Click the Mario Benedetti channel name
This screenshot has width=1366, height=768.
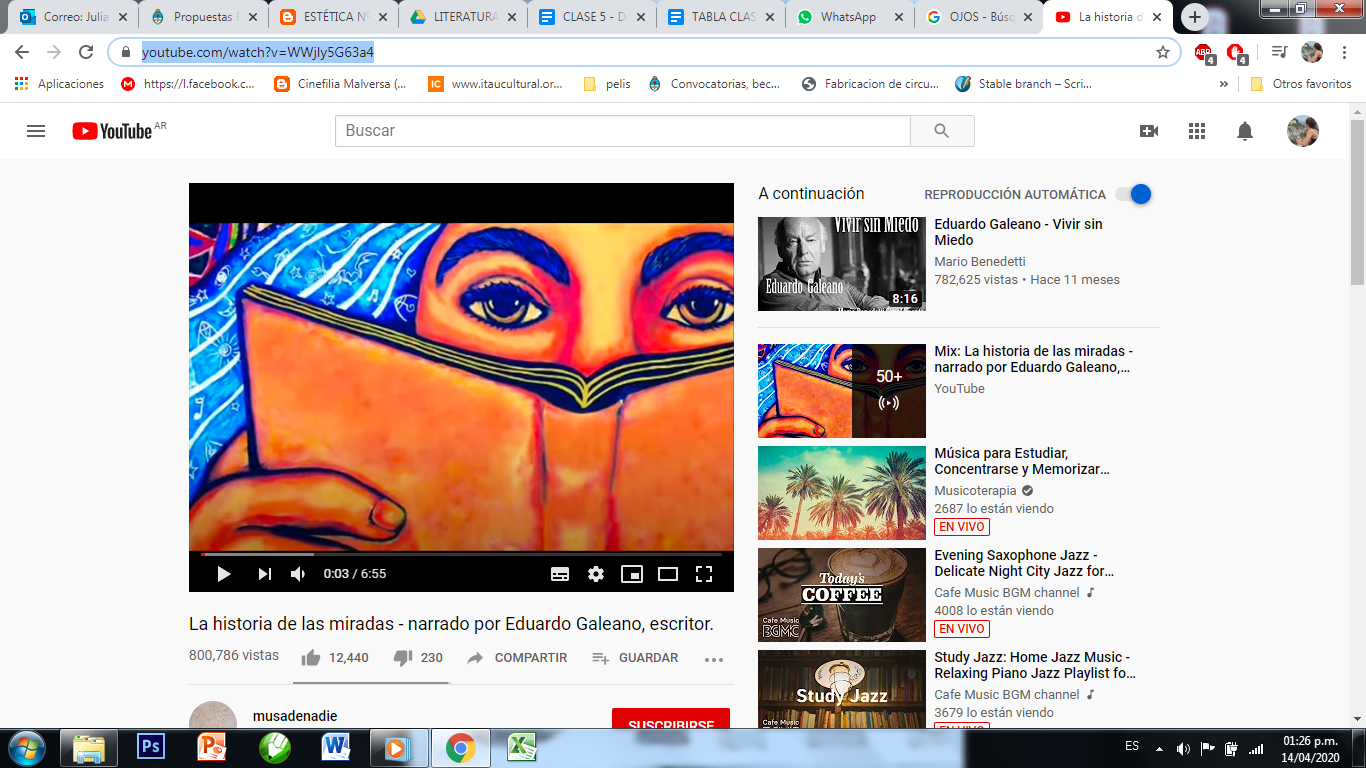tap(980, 262)
